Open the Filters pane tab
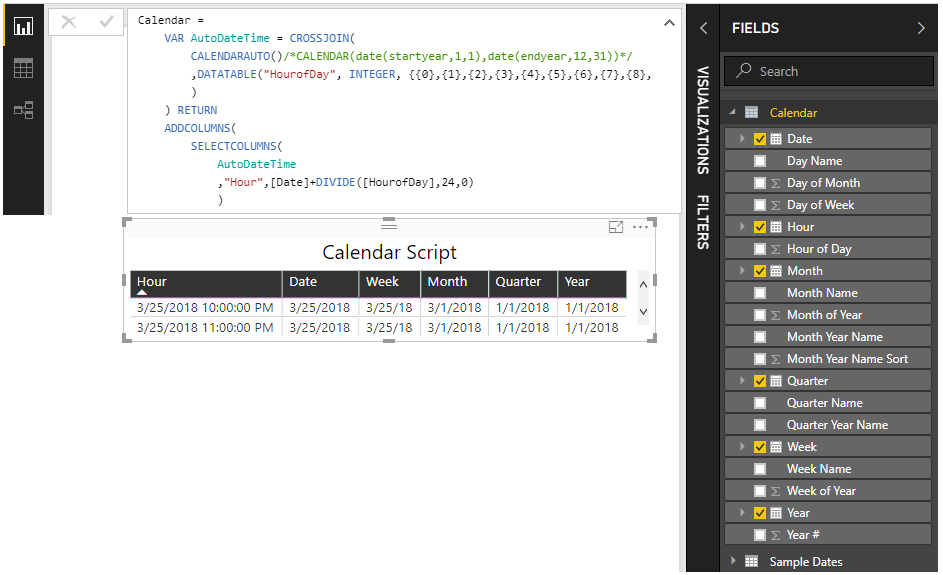Image resolution: width=943 pixels, height=575 pixels. tap(702, 222)
